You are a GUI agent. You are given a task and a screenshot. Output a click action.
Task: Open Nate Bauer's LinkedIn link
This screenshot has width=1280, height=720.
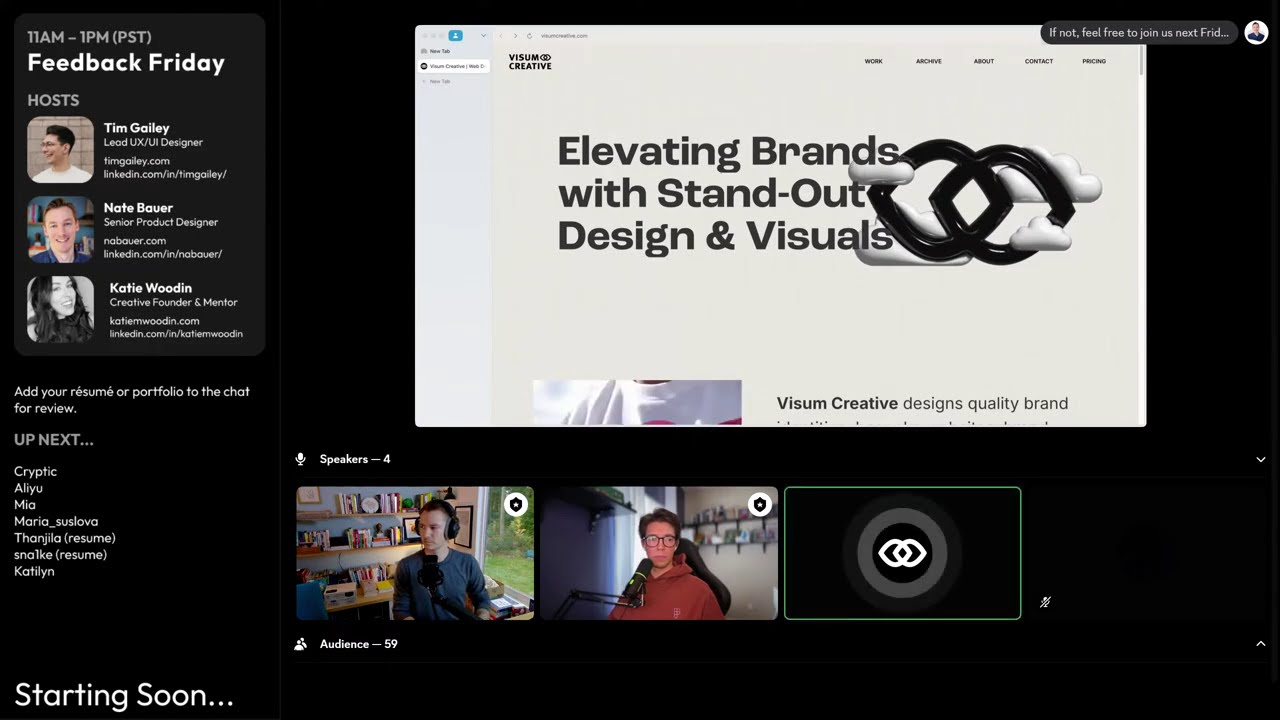(163, 254)
